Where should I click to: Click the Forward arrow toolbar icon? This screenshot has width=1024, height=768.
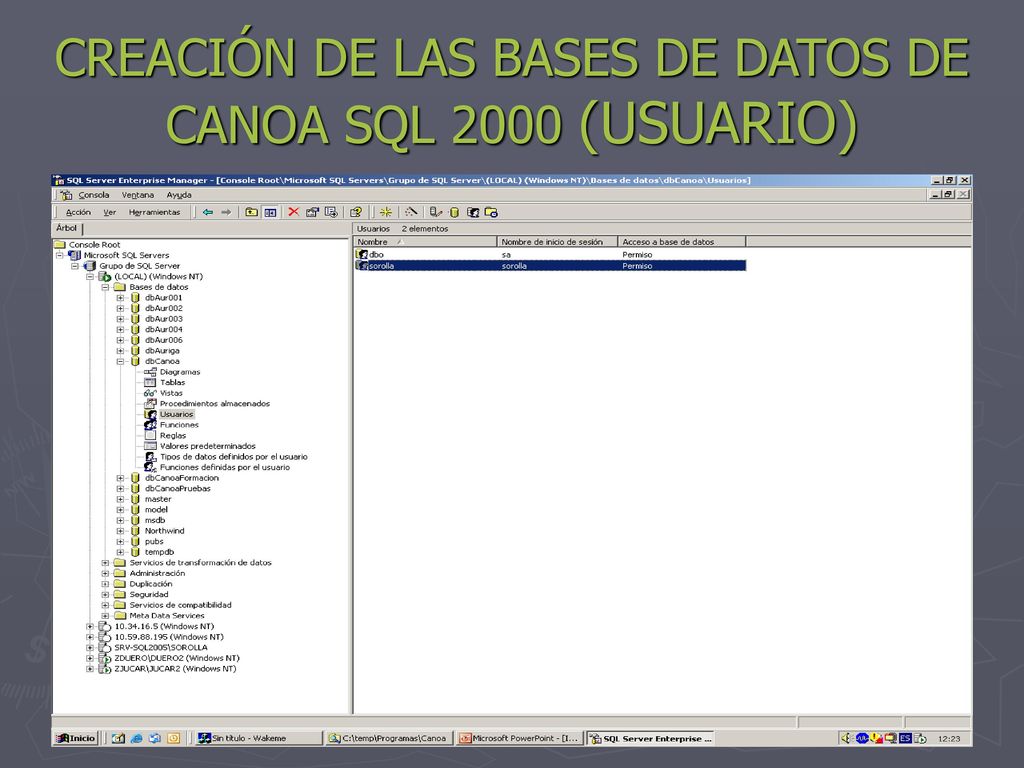click(226, 212)
